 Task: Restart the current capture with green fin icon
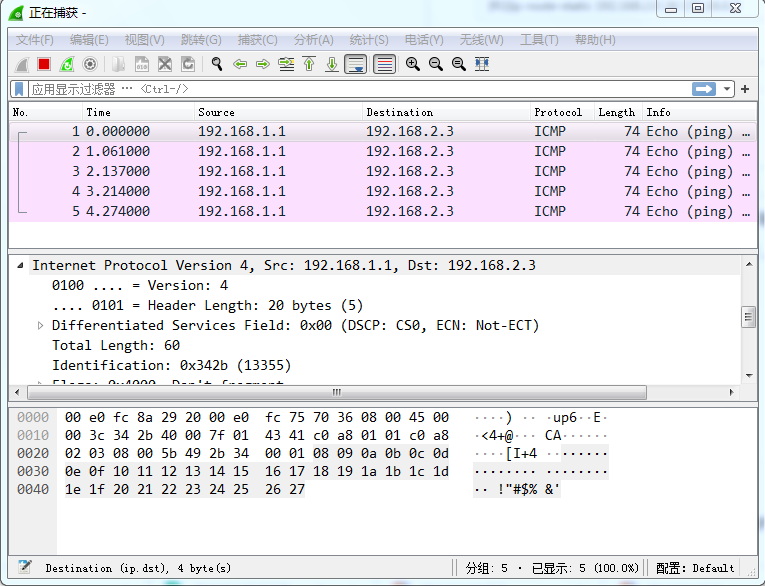point(67,64)
